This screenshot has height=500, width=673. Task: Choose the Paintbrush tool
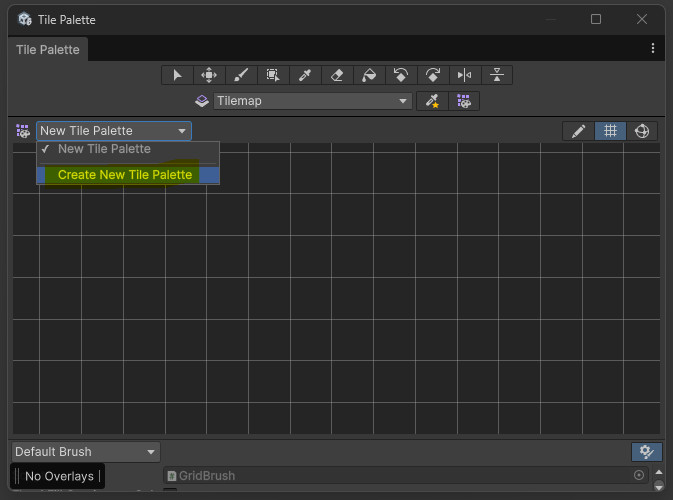241,75
